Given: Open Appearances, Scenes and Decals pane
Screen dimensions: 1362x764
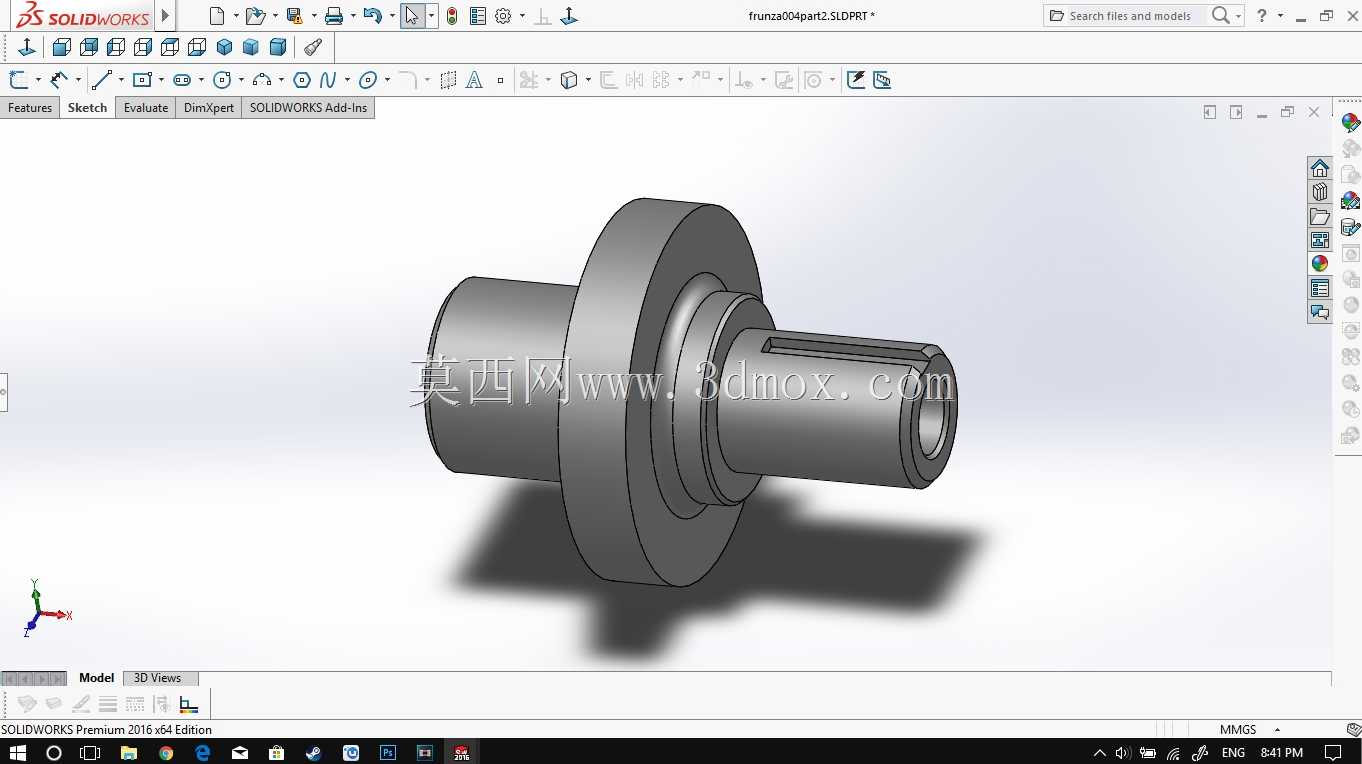Looking at the screenshot, I should click(x=1320, y=264).
